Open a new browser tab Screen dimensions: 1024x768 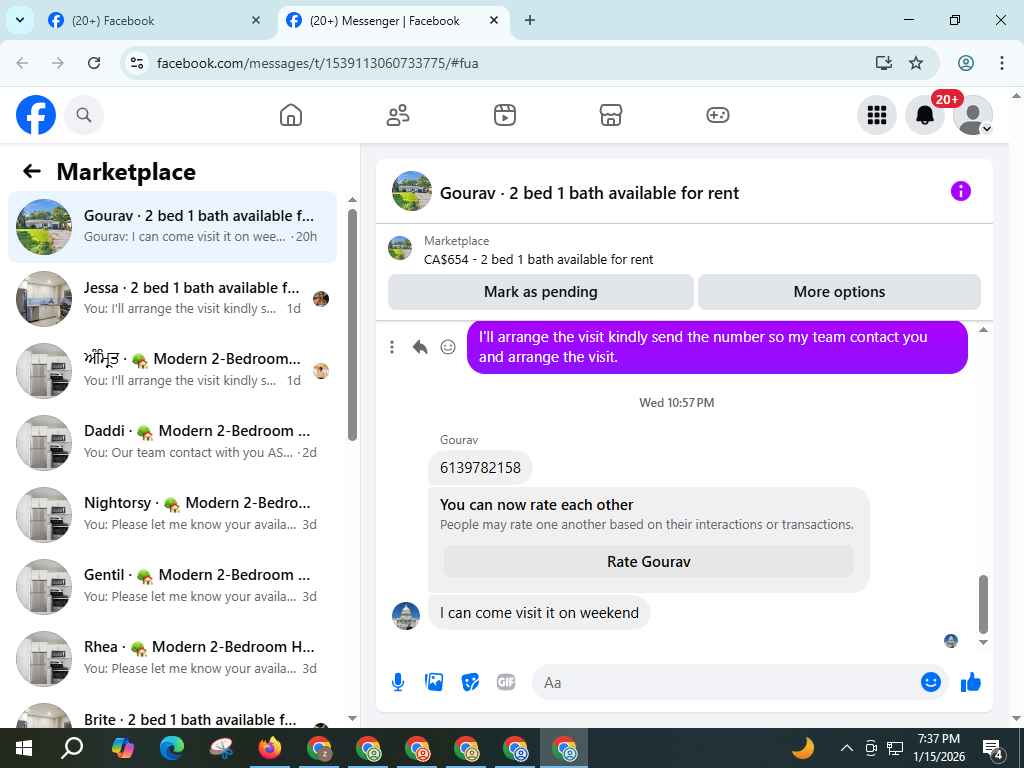530,20
